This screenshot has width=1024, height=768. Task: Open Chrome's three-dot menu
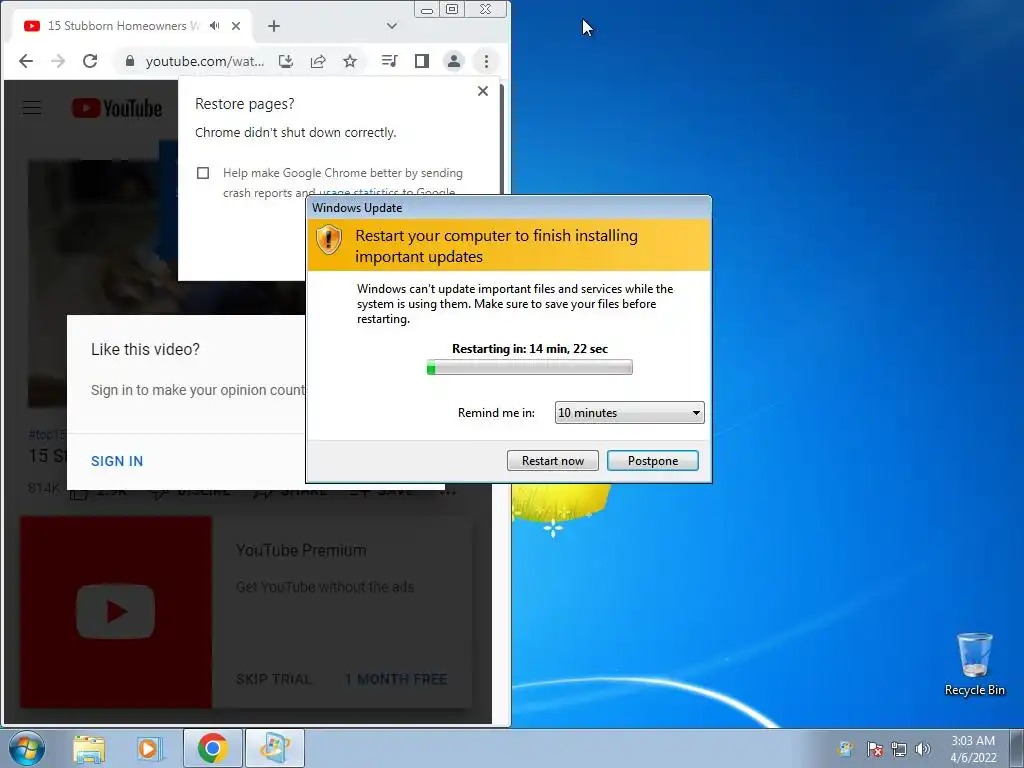tap(486, 61)
